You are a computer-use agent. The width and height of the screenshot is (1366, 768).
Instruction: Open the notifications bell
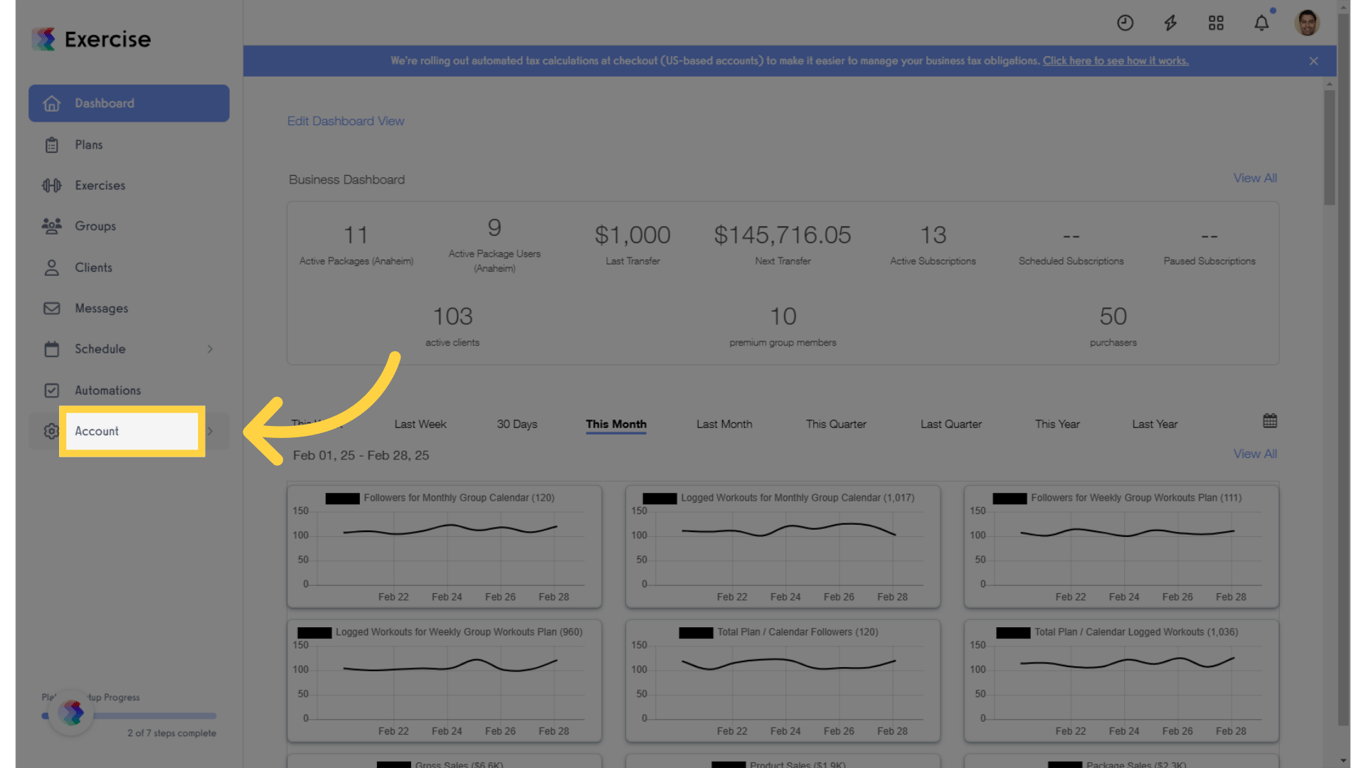click(x=1262, y=23)
